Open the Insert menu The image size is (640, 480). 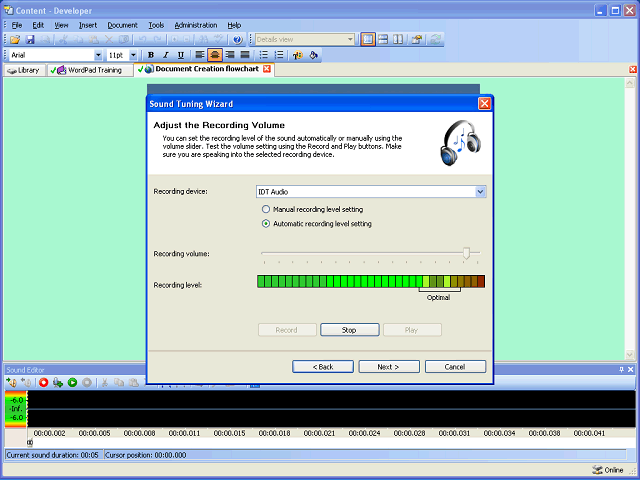pos(88,25)
